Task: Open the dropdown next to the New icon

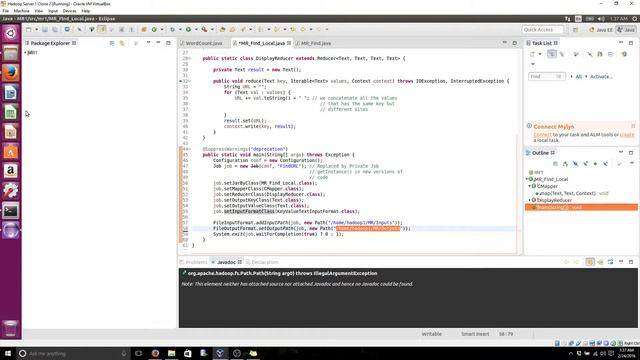Action: pyautogui.click(x=36, y=29)
